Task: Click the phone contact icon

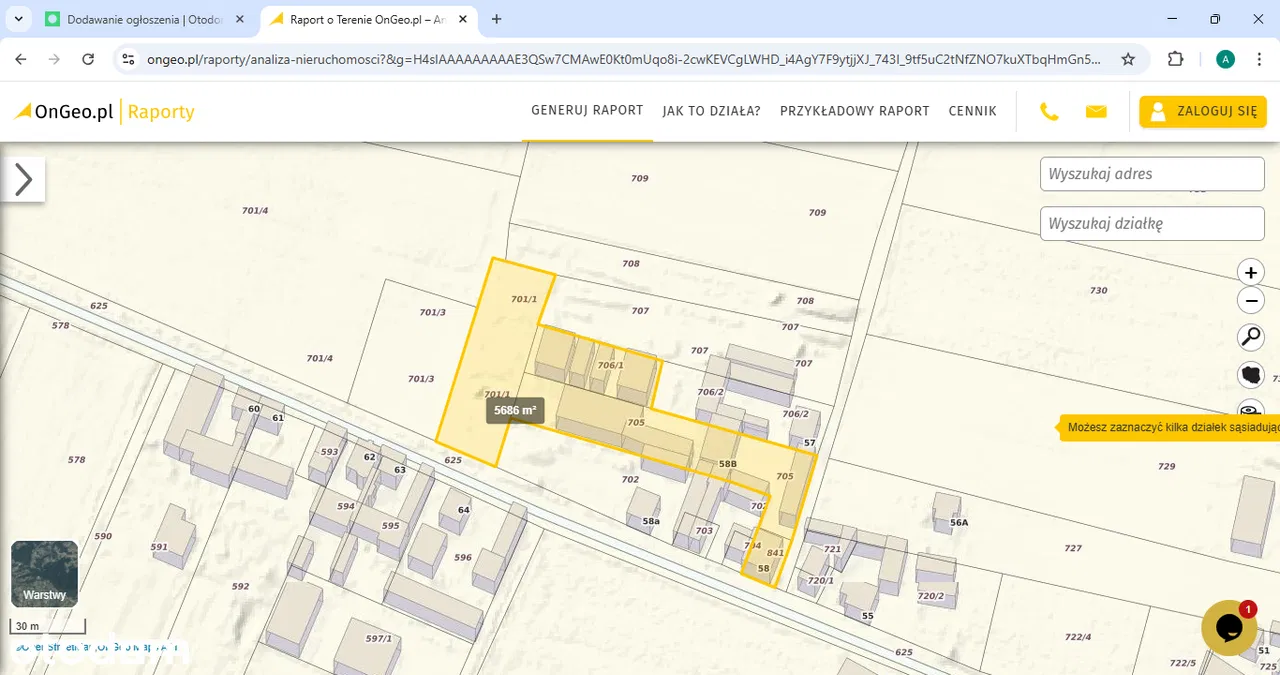Action: [x=1049, y=111]
